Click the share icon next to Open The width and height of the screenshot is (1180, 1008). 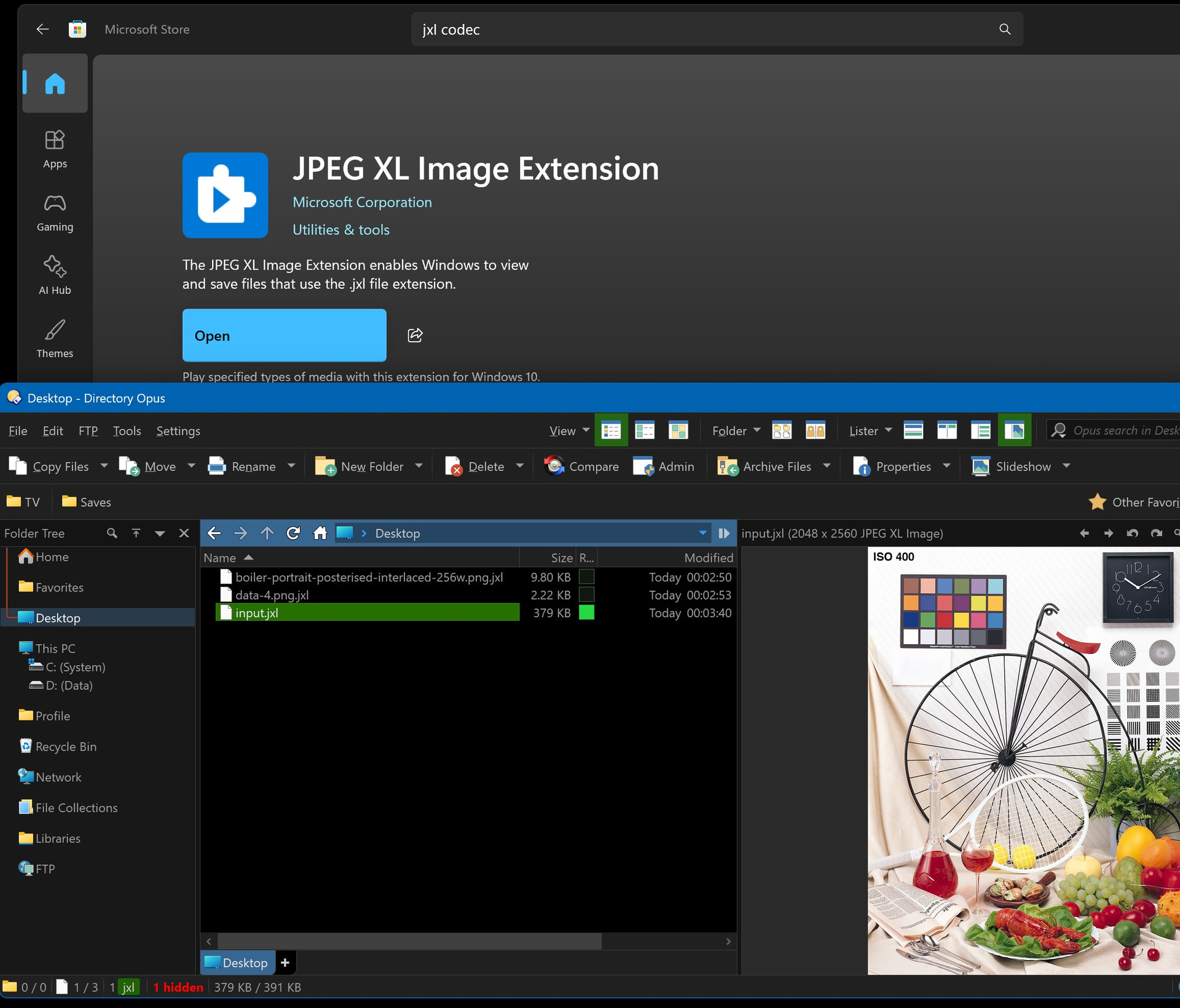tap(415, 335)
